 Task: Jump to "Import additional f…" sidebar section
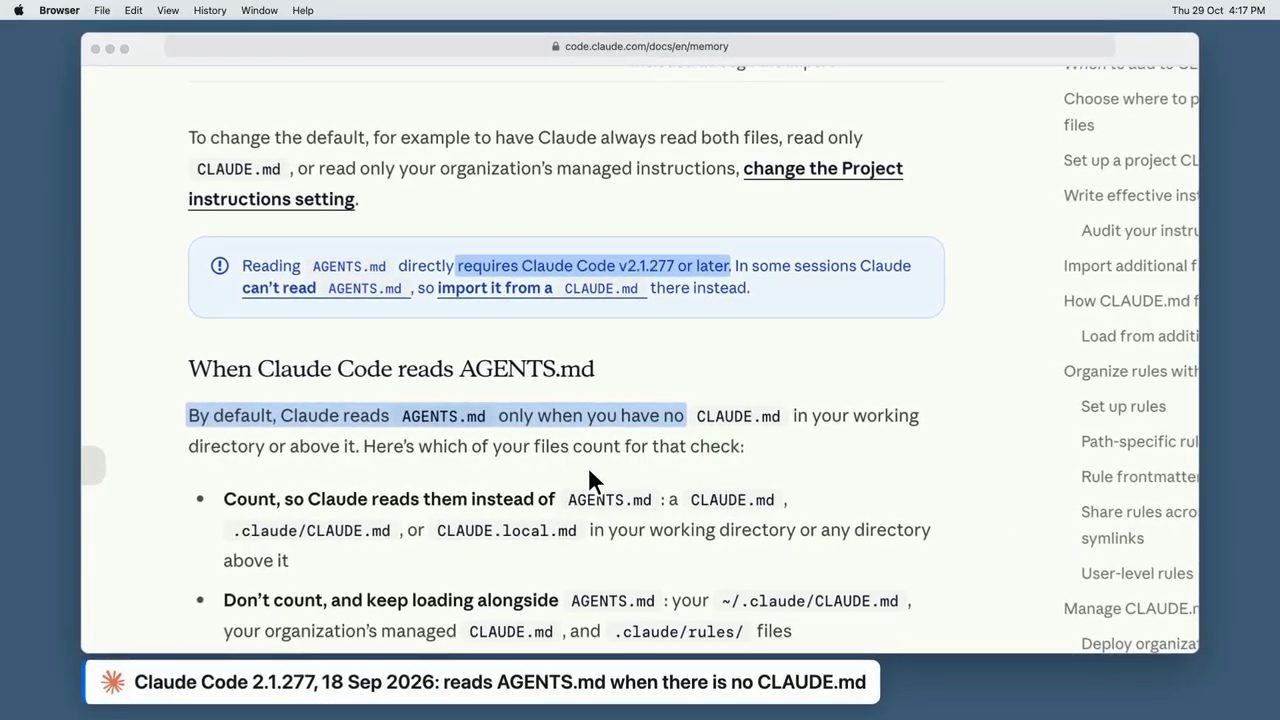point(1130,265)
